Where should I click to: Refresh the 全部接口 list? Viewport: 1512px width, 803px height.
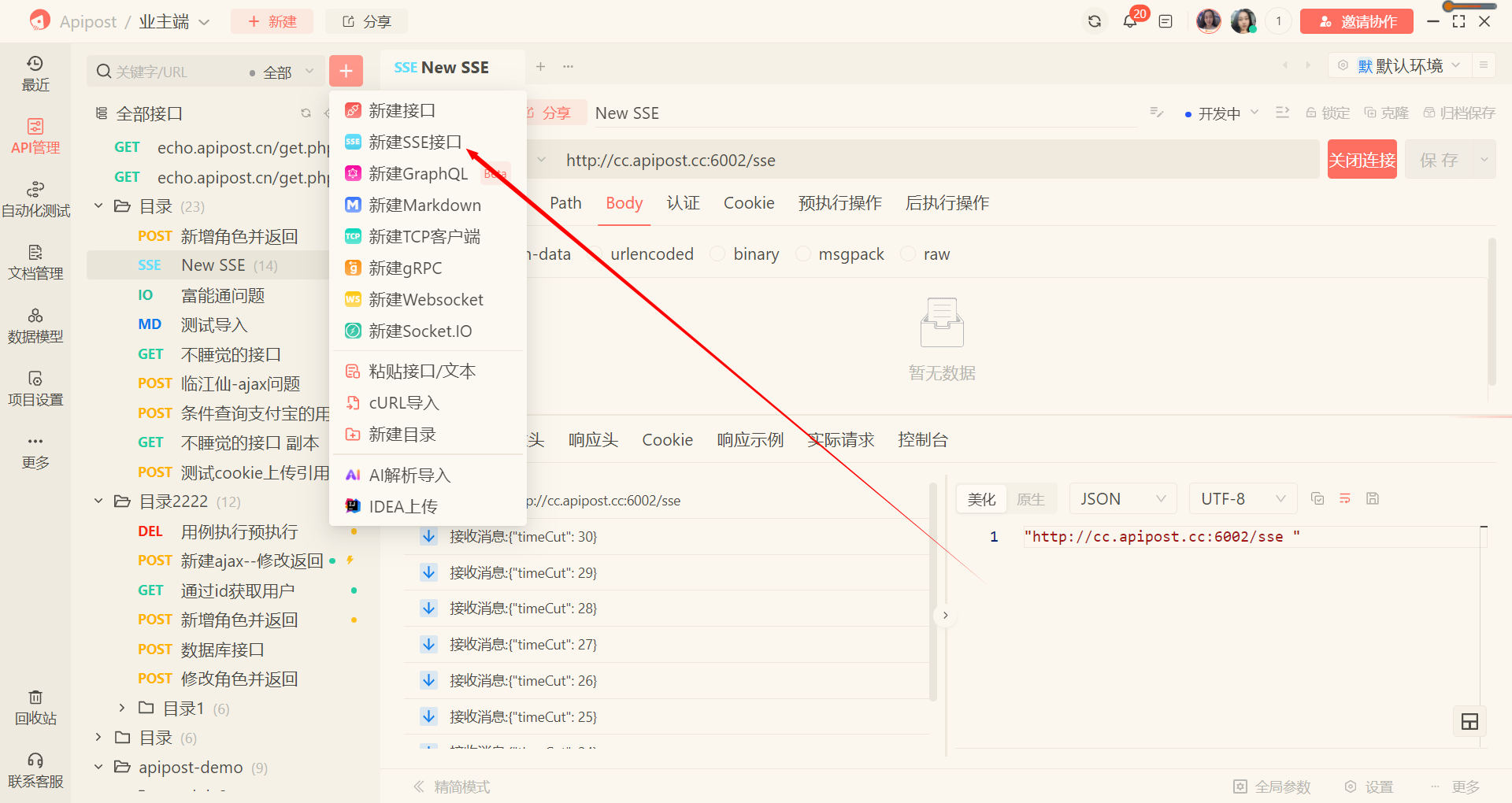(306, 113)
